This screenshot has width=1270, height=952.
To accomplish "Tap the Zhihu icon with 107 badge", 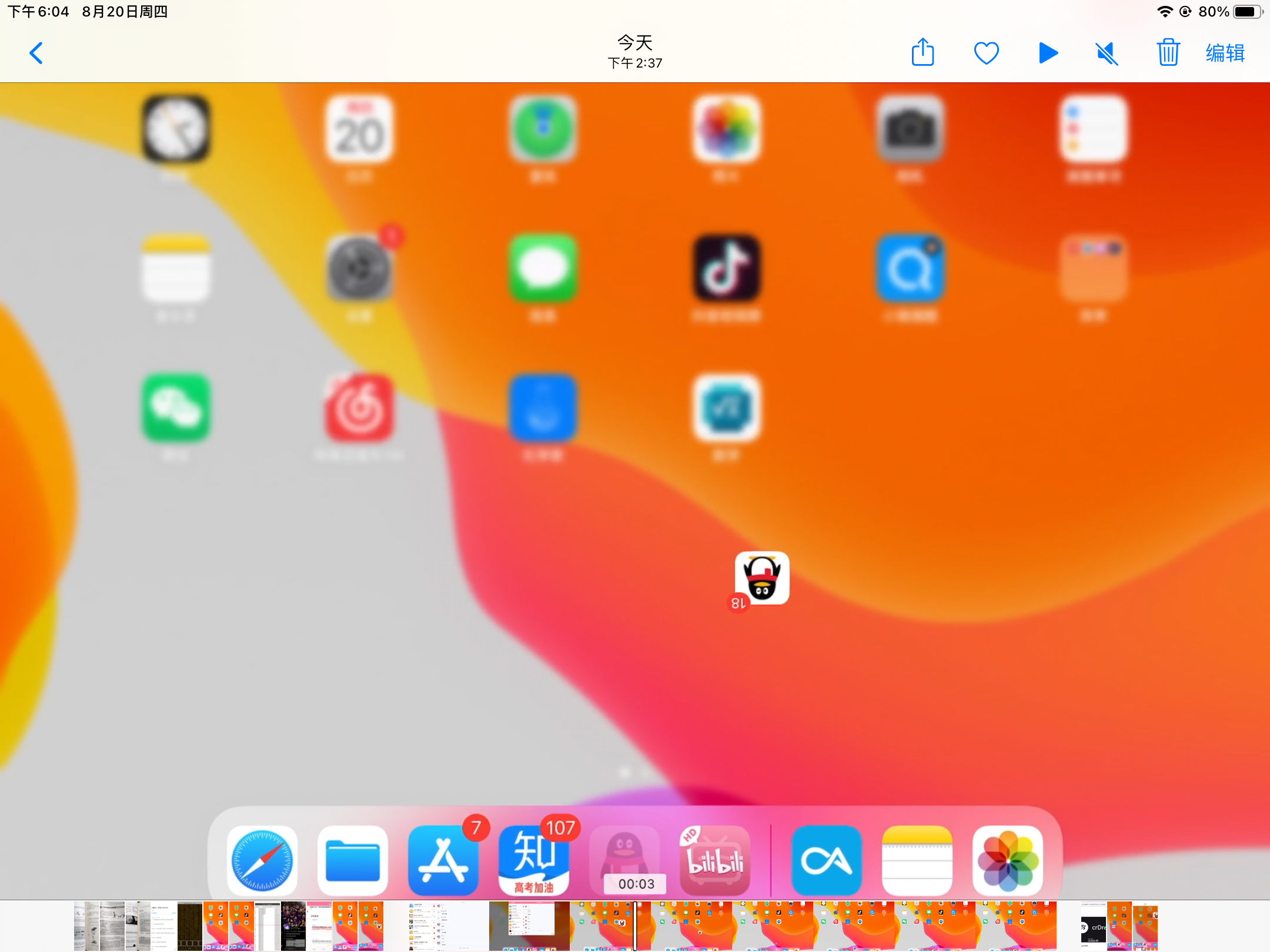I will coord(533,861).
